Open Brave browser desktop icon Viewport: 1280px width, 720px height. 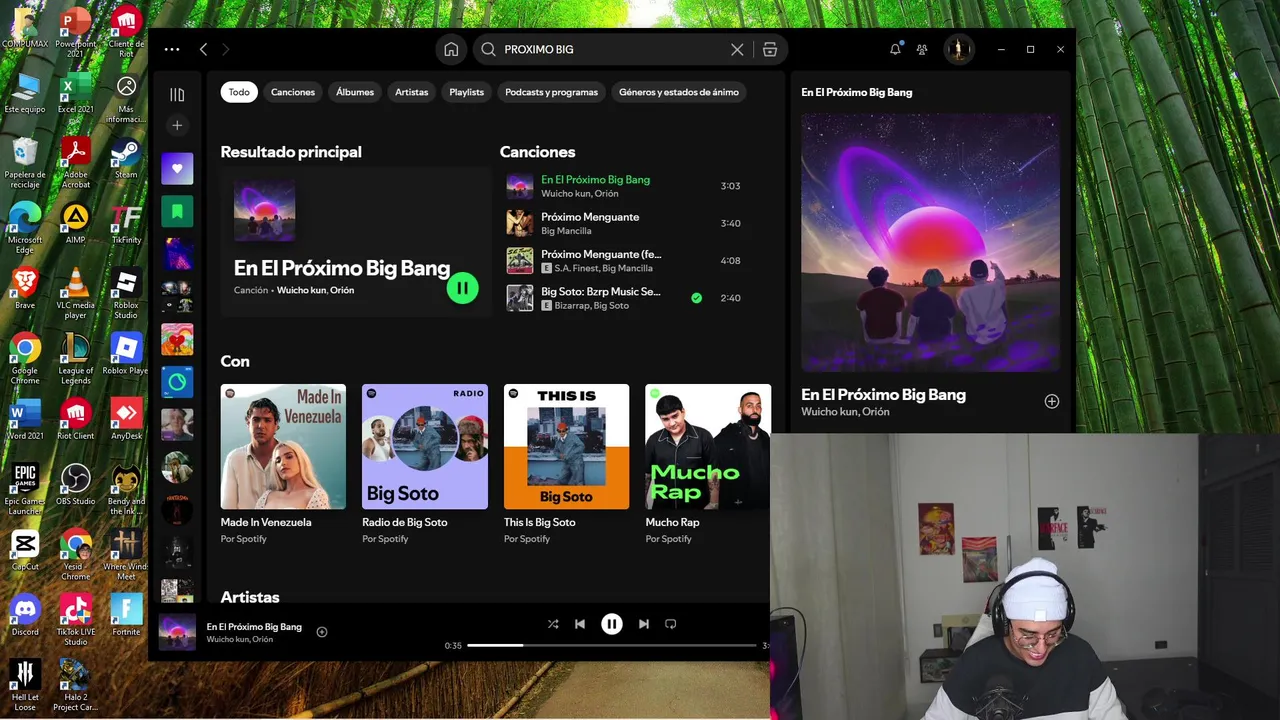point(25,289)
